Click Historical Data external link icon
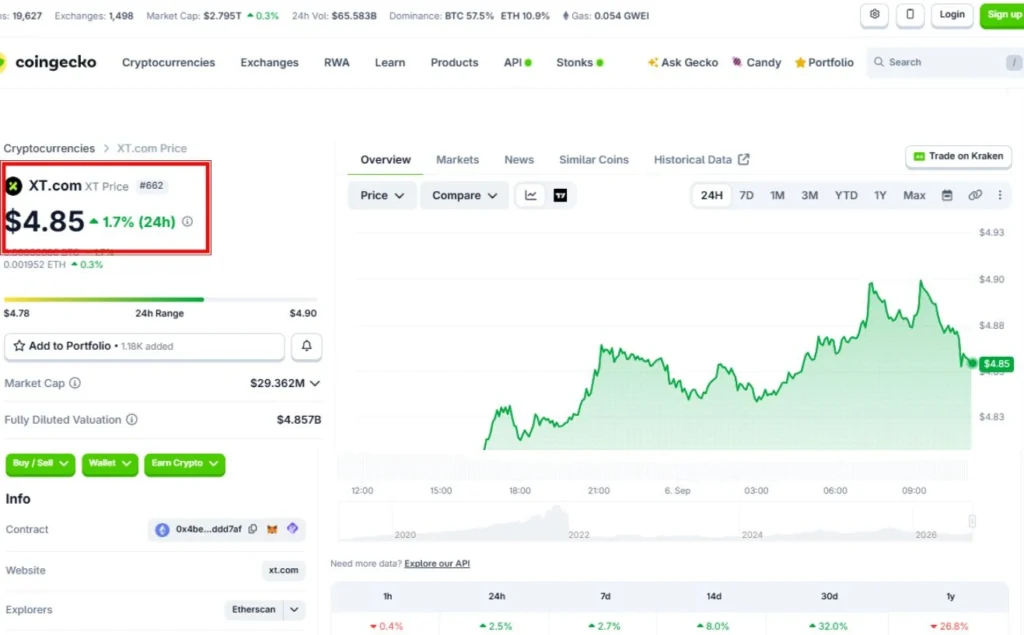The image size is (1024, 635). 744,159
